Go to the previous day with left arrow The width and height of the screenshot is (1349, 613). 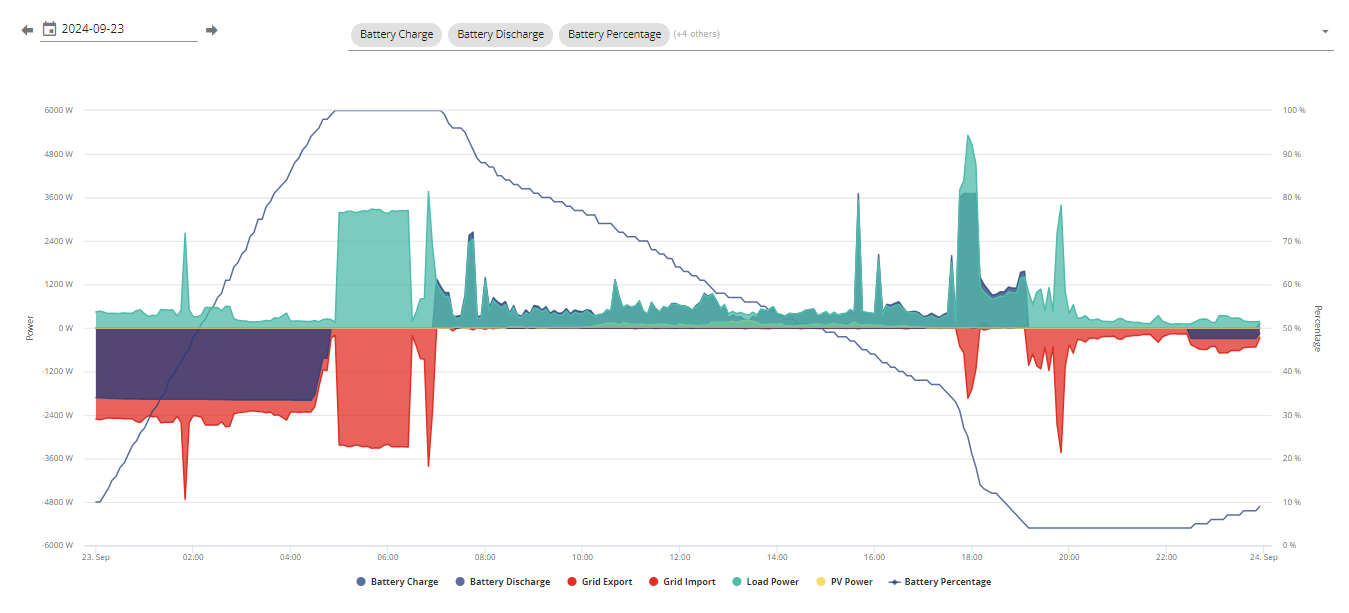[x=27, y=30]
